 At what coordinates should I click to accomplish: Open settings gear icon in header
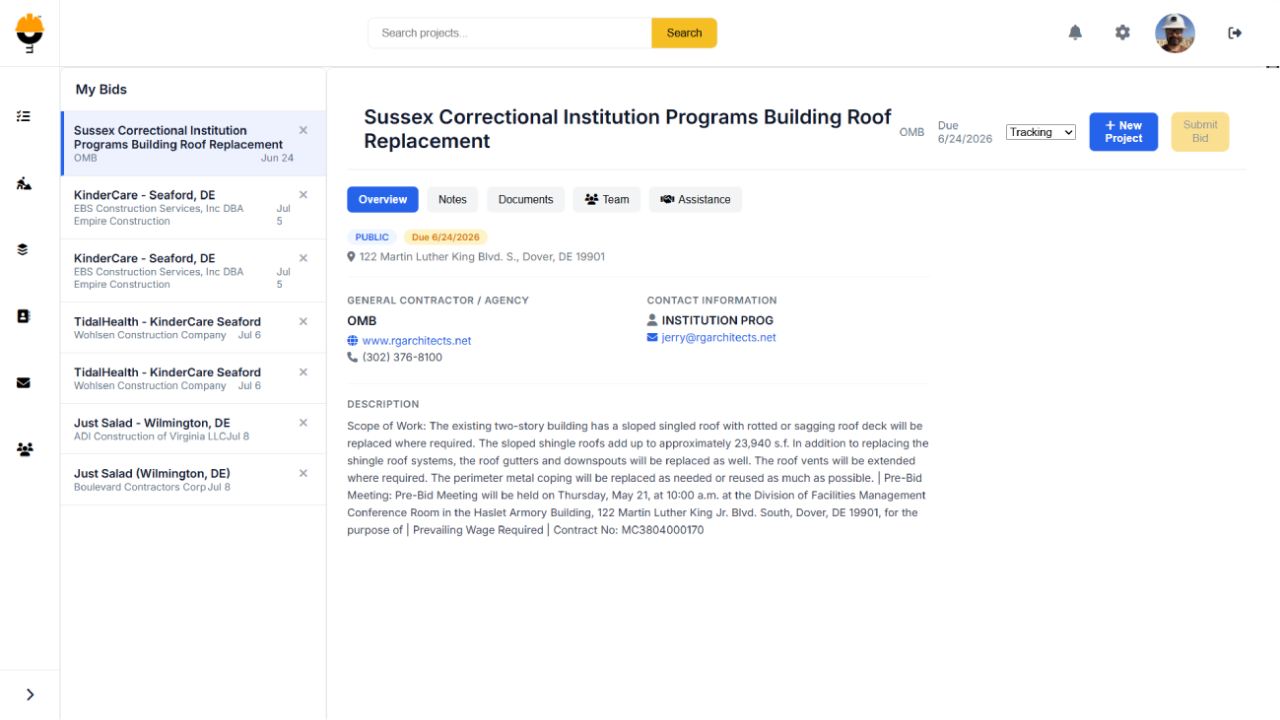coord(1122,33)
